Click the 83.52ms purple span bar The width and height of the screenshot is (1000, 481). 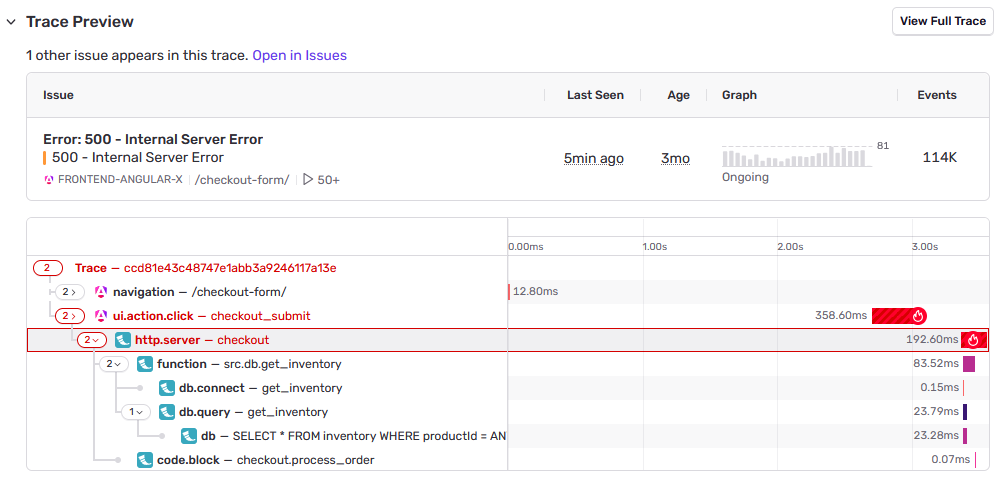tap(969, 364)
